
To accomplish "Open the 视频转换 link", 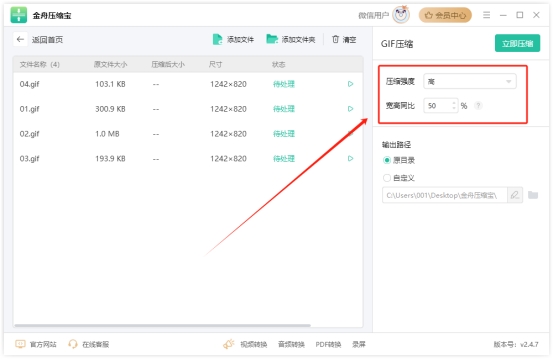I will click(x=254, y=344).
